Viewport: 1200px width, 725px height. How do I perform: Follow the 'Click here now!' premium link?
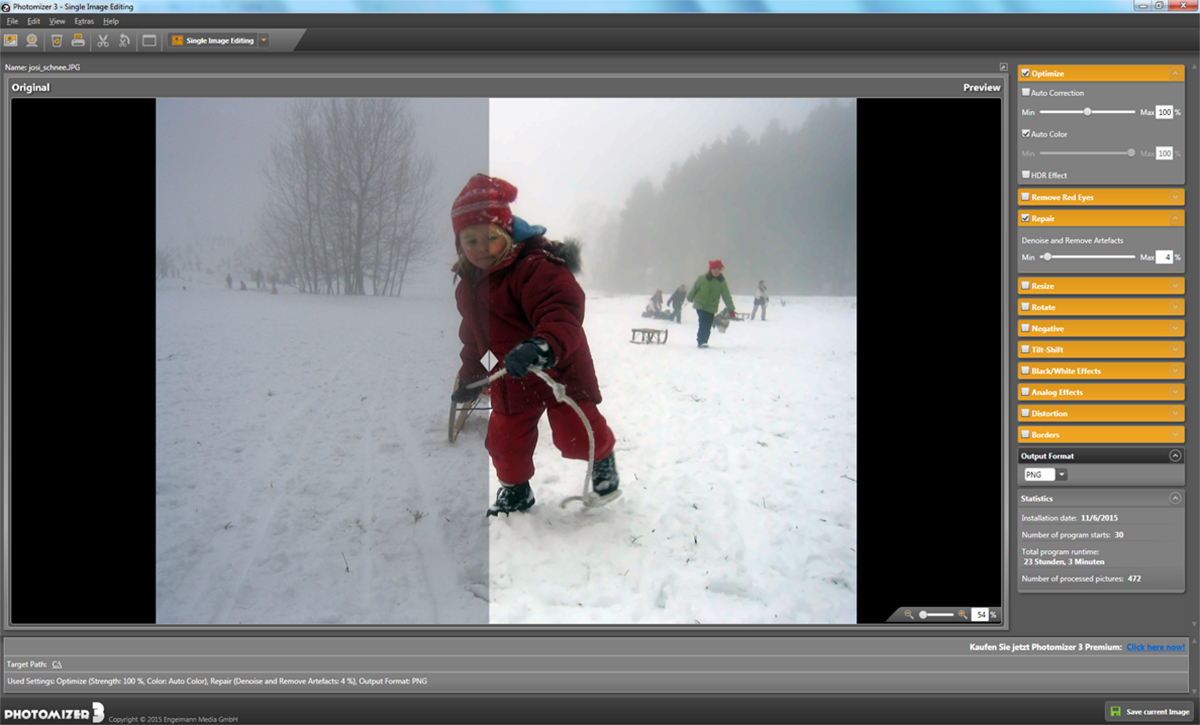(1155, 647)
